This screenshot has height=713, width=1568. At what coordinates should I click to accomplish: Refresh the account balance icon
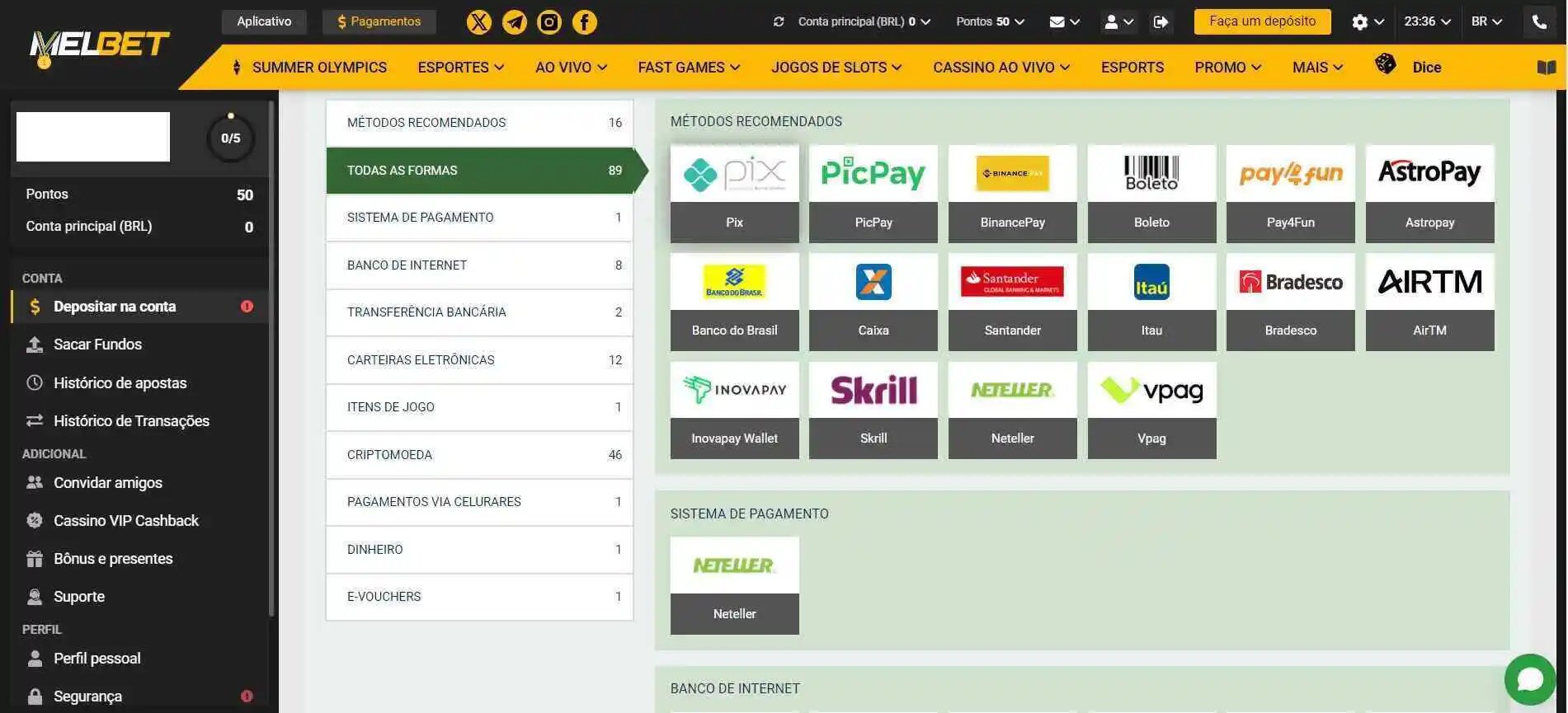tap(779, 21)
